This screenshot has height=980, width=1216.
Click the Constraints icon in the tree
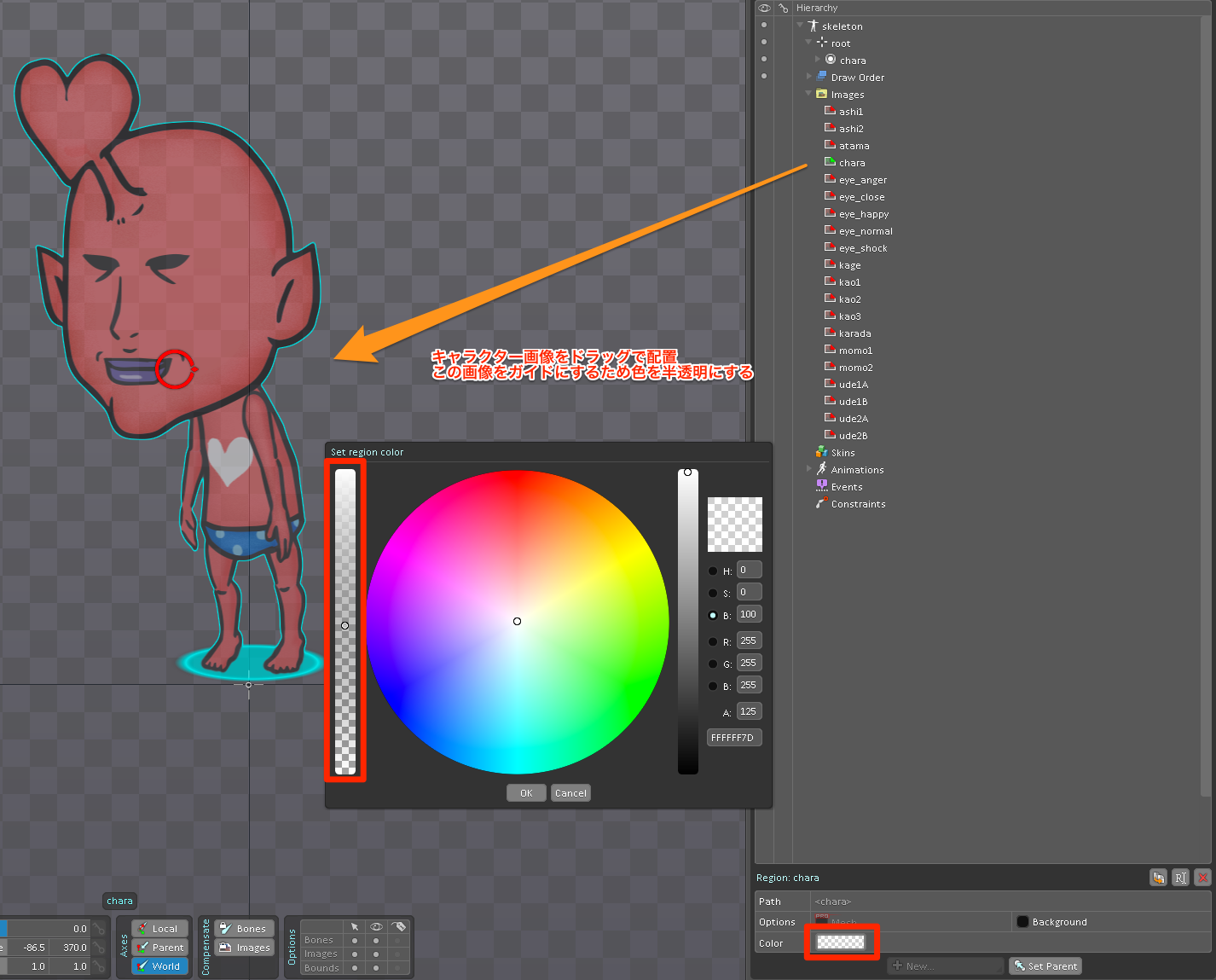(822, 502)
